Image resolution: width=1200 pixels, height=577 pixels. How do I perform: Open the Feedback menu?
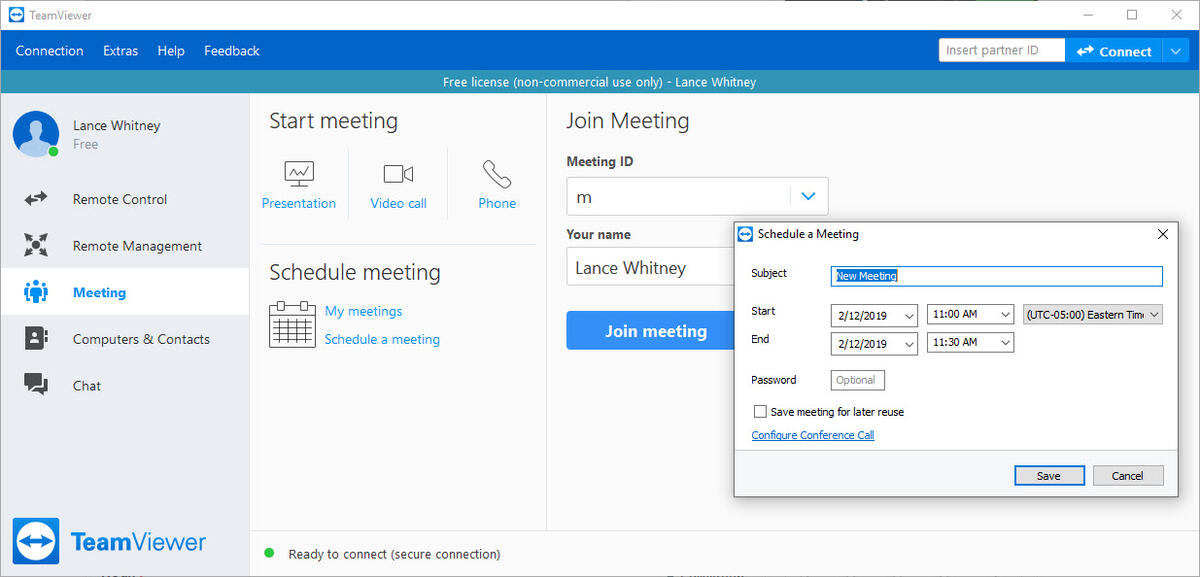pyautogui.click(x=232, y=51)
